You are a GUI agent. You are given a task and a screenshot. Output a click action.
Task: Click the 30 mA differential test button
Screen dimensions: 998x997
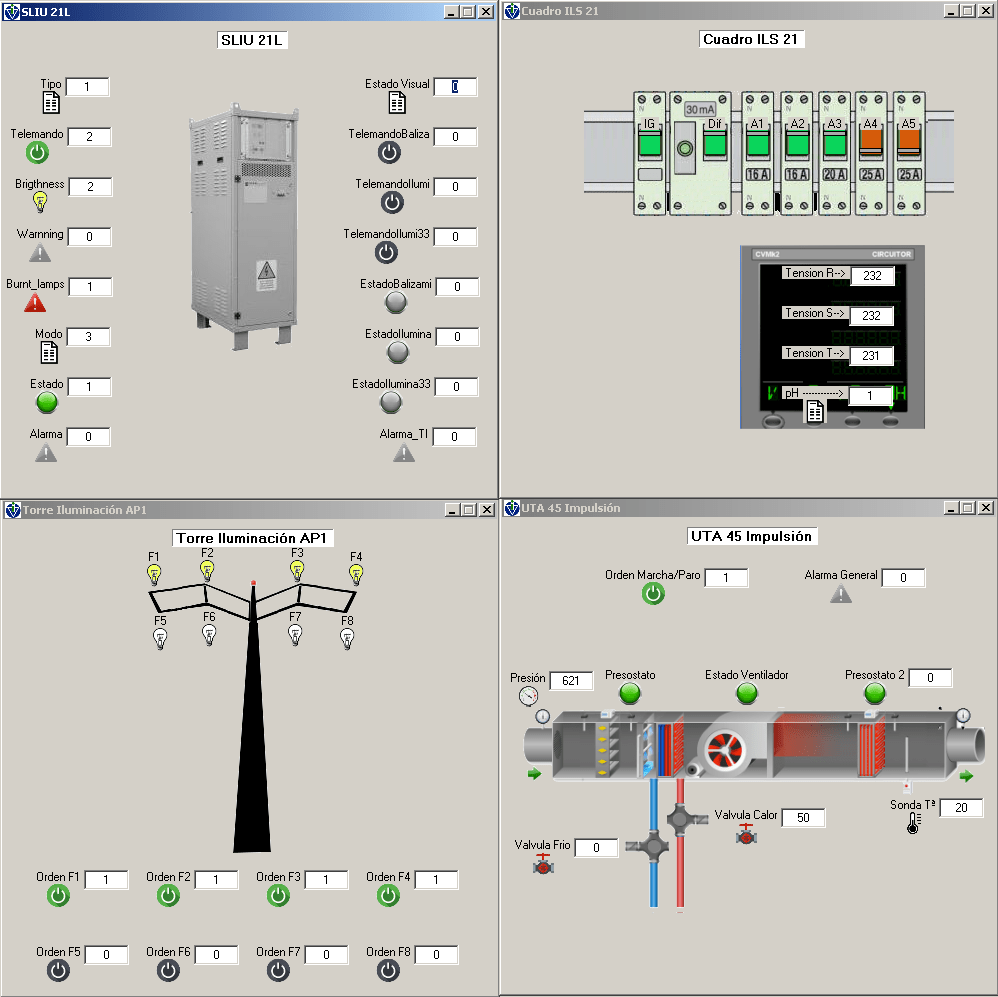tap(685, 148)
